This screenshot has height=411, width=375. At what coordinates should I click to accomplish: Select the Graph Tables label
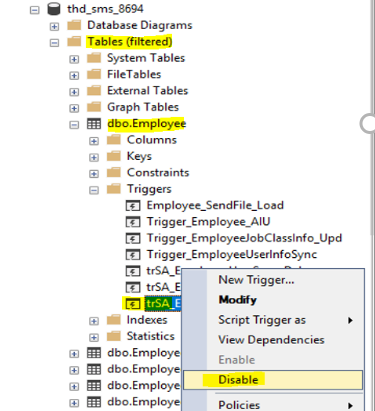click(x=143, y=107)
